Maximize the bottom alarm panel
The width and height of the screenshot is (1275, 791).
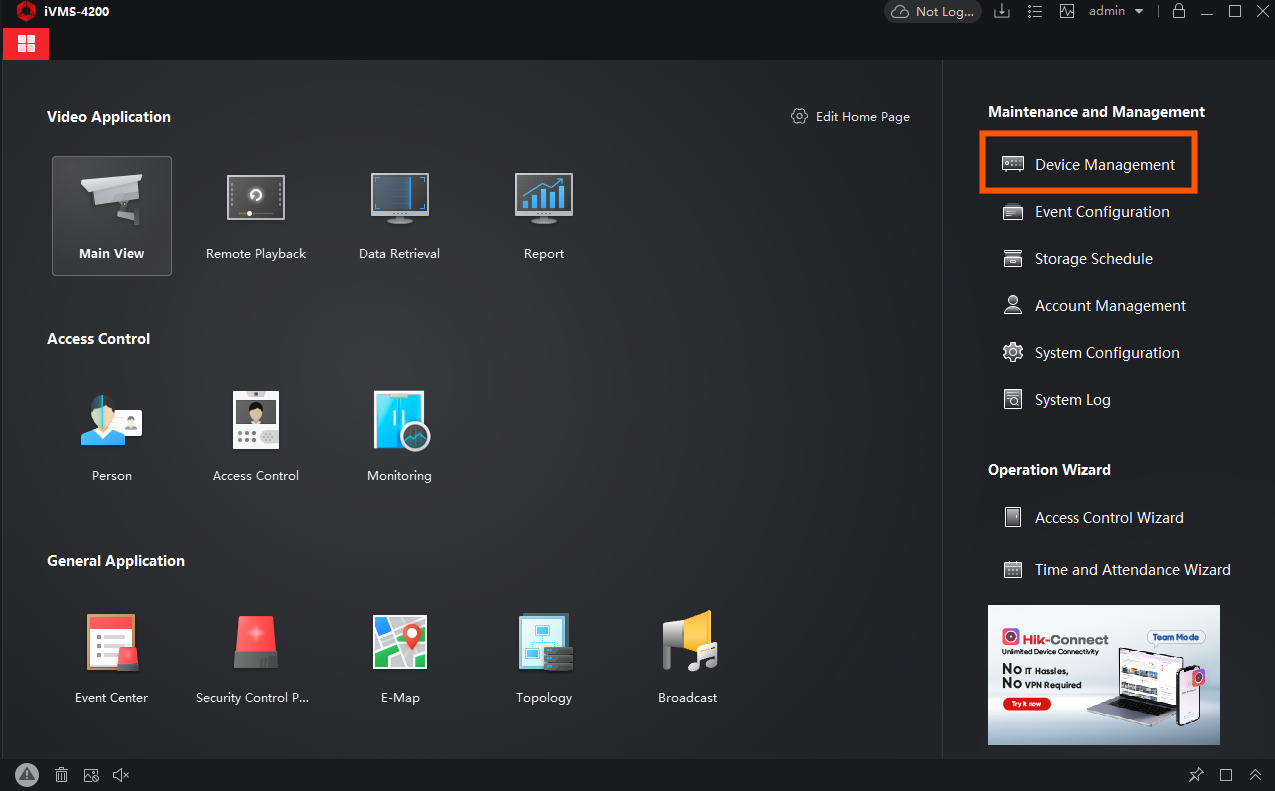tap(1226, 775)
